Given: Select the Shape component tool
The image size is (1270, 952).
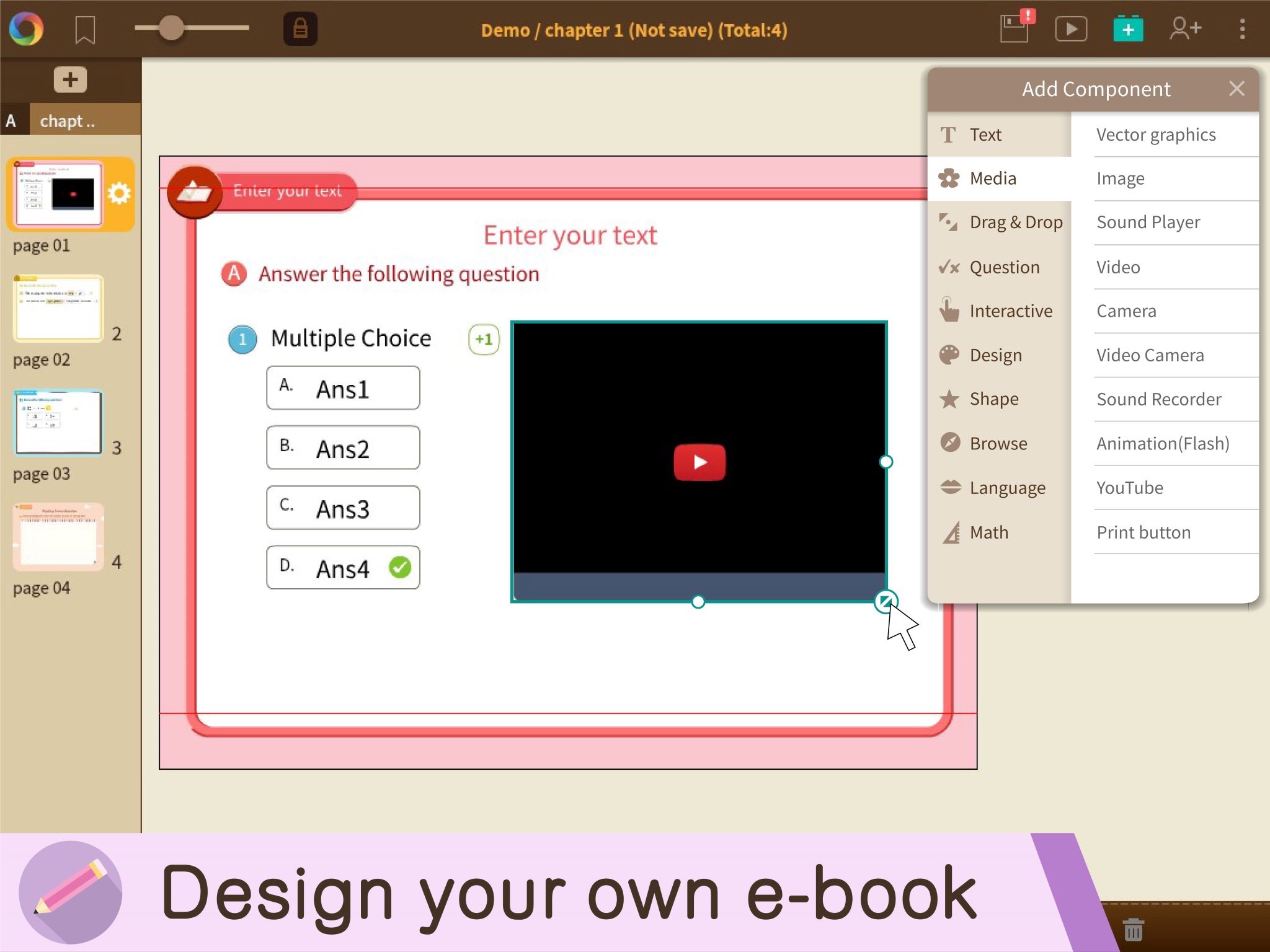Looking at the screenshot, I should point(994,399).
